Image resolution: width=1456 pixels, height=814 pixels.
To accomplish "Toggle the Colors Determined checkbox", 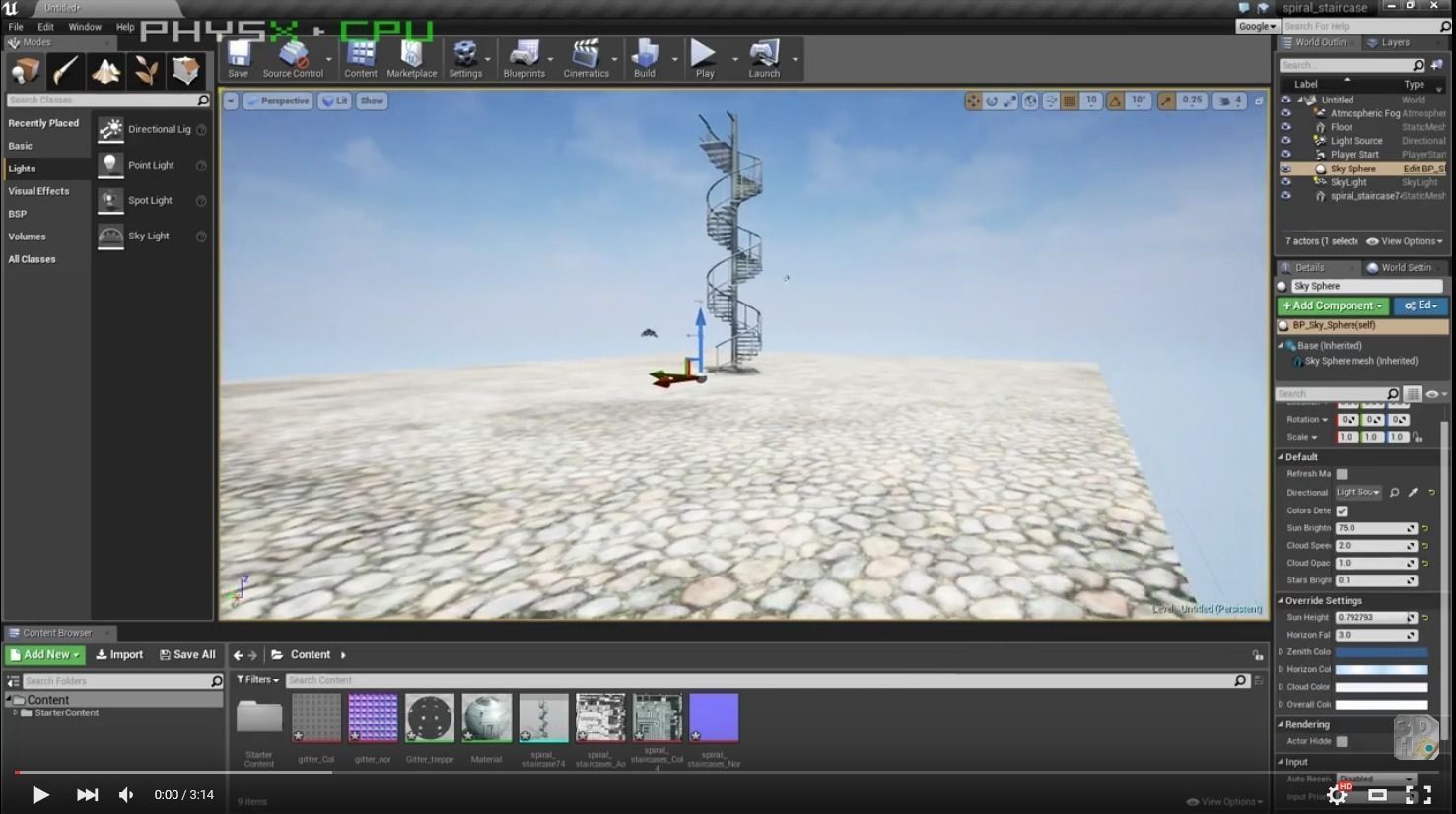I will [x=1342, y=510].
